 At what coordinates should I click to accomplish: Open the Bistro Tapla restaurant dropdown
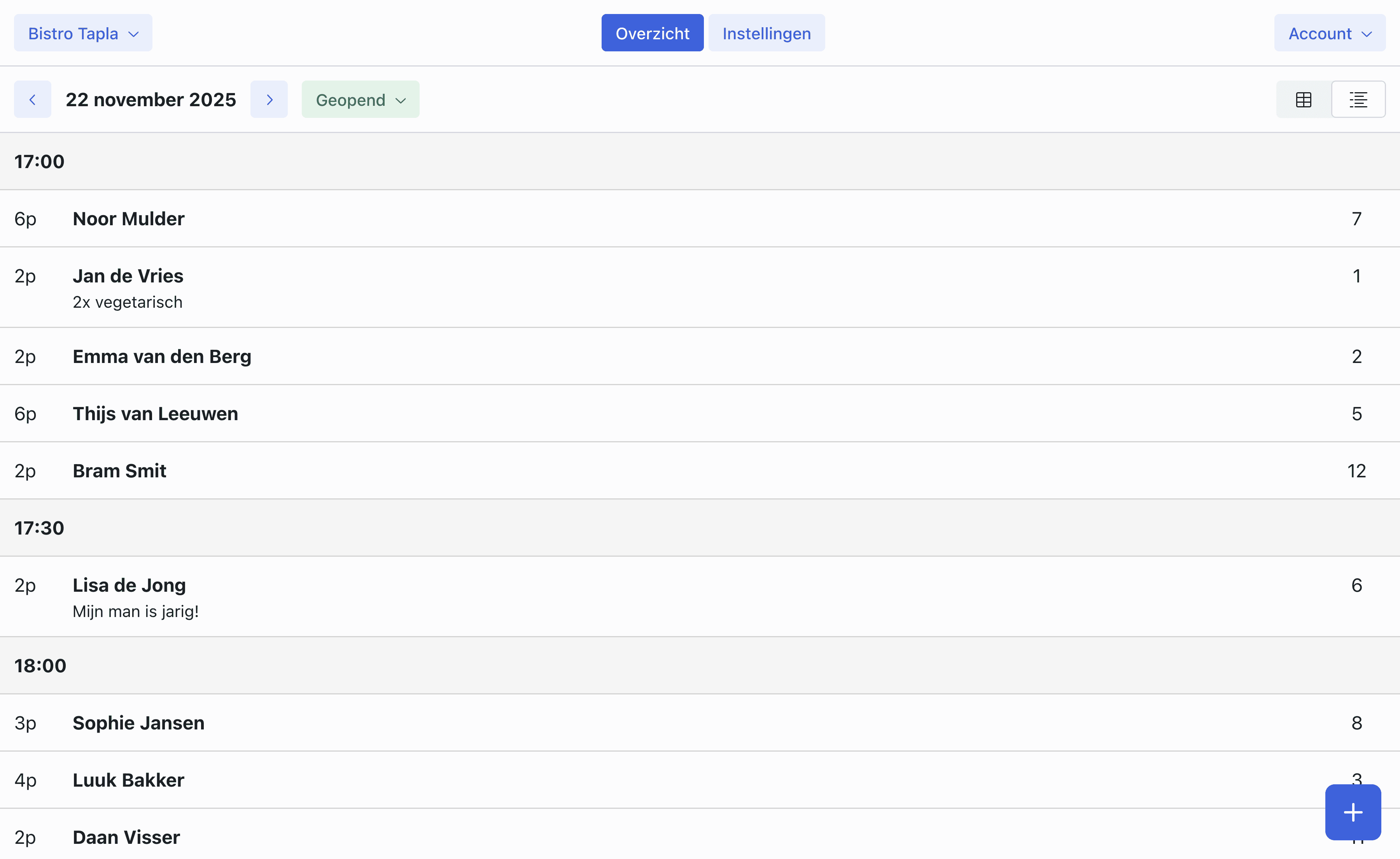click(83, 33)
